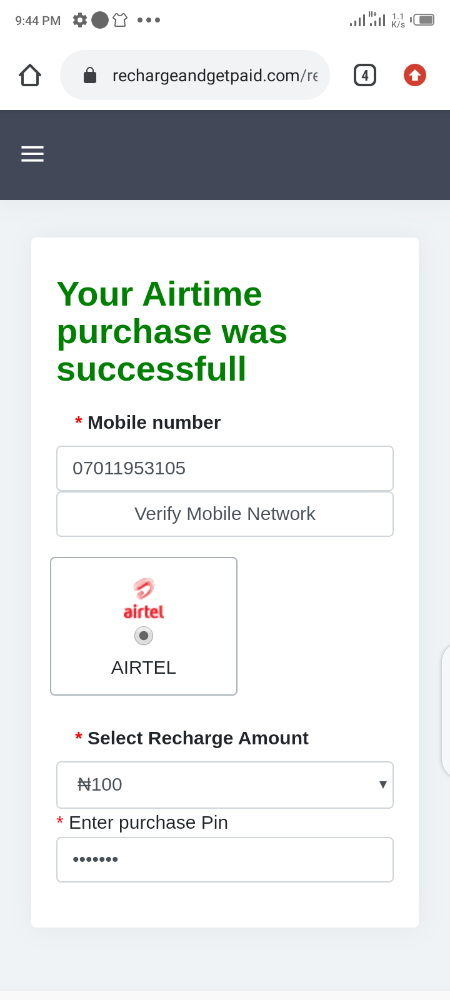This screenshot has width=450, height=1000.
Task: Tap the rechargeandgetpaid.com address bar
Action: coord(195,75)
